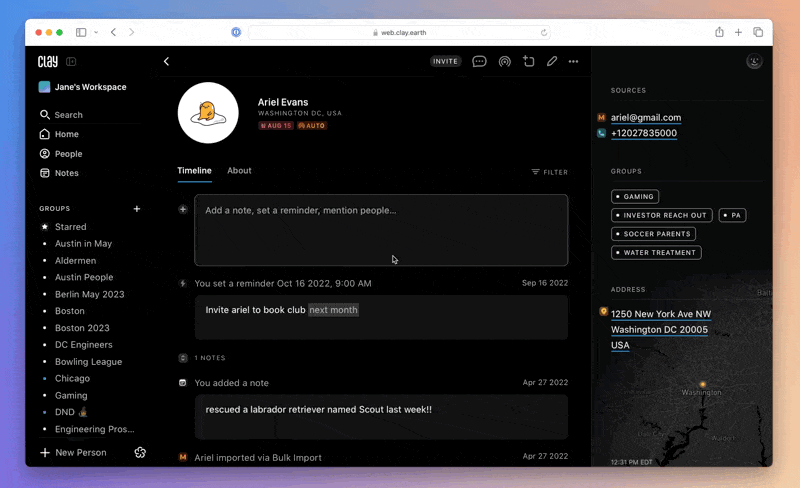Select the SOCCER PARENTS tag
Image resolution: width=800 pixels, height=488 pixels.
[654, 234]
